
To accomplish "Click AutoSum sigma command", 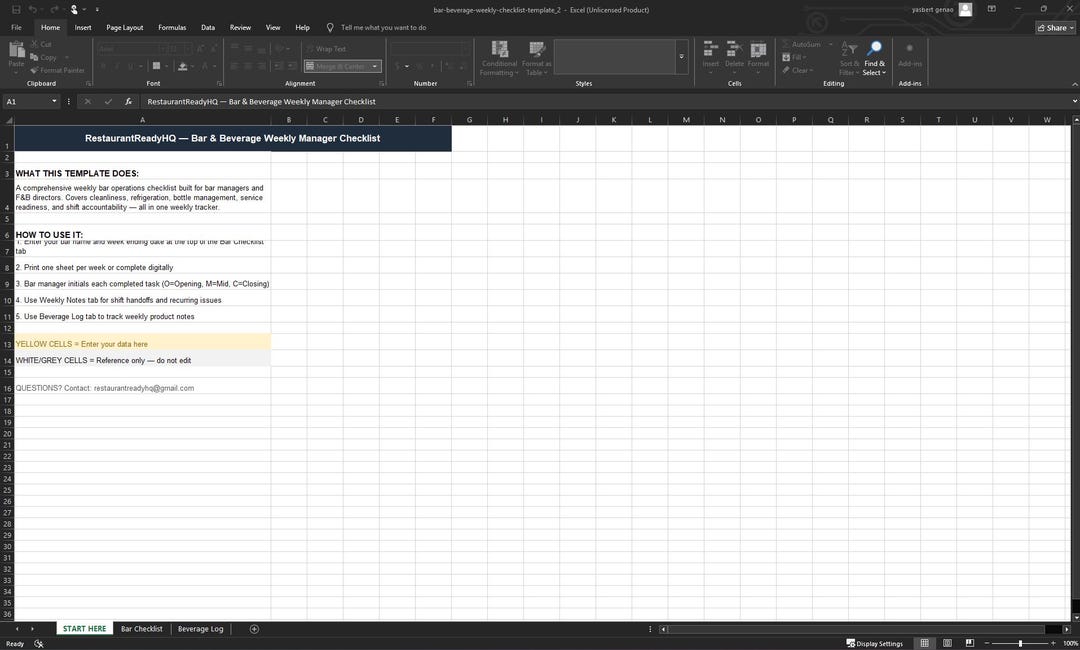I will pyautogui.click(x=801, y=44).
